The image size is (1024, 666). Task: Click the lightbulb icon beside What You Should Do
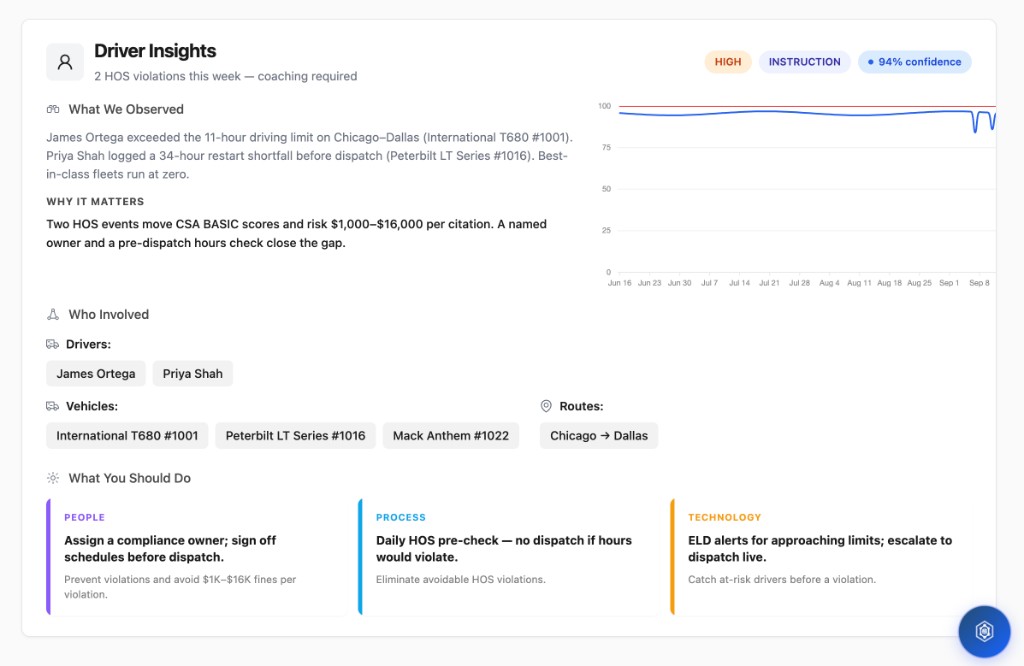(53, 478)
